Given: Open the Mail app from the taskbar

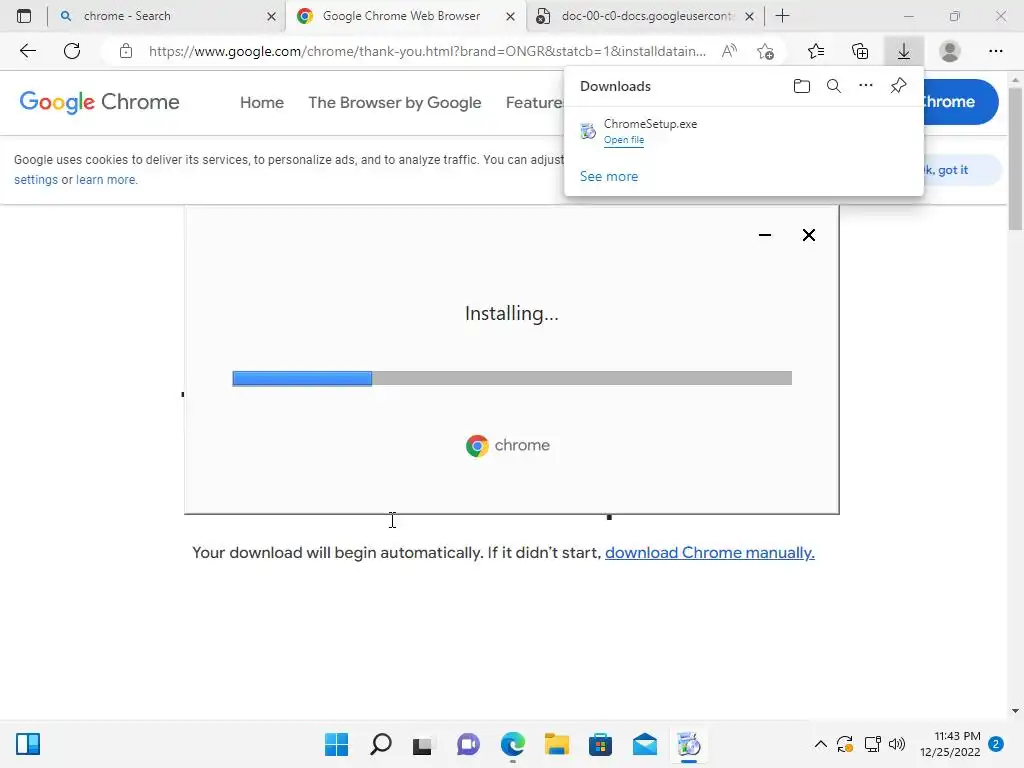Looking at the screenshot, I should [x=645, y=744].
